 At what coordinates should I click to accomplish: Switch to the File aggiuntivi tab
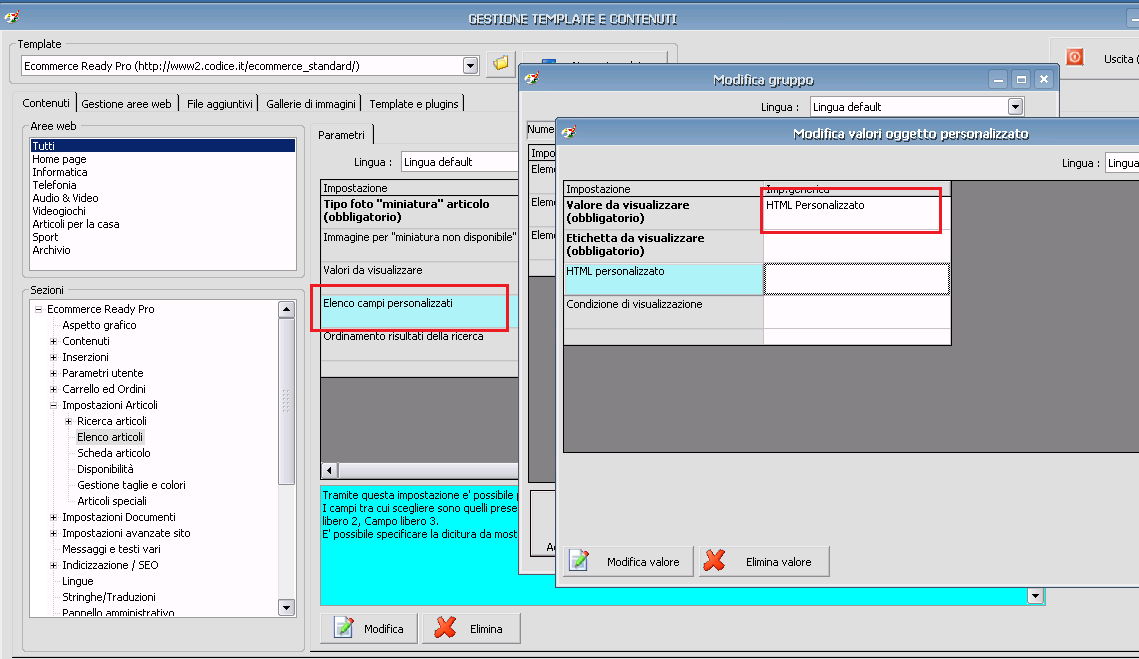pos(219,104)
